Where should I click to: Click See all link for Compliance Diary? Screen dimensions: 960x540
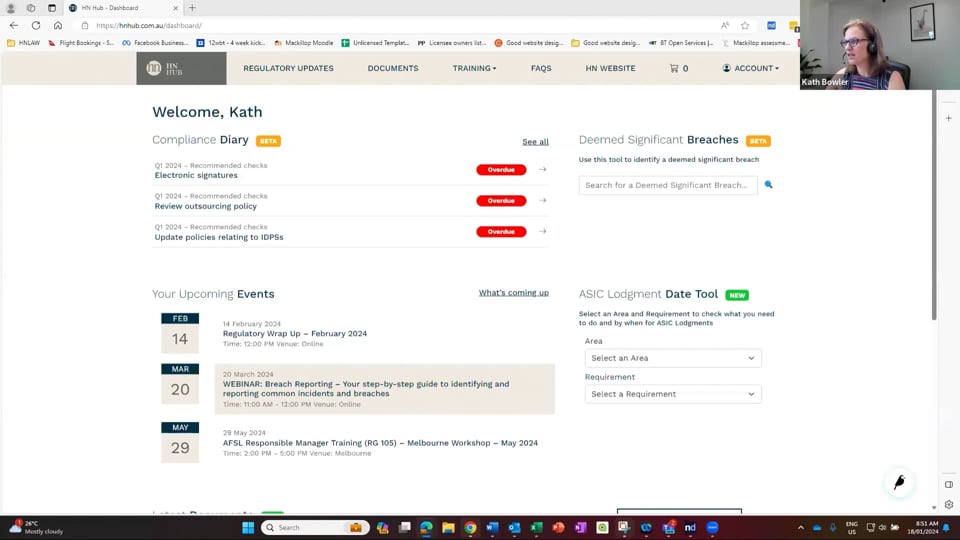[535, 142]
